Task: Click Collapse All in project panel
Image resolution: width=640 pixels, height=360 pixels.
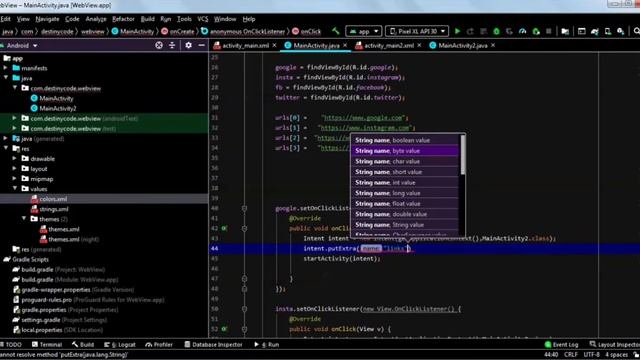Action: click(x=172, y=45)
